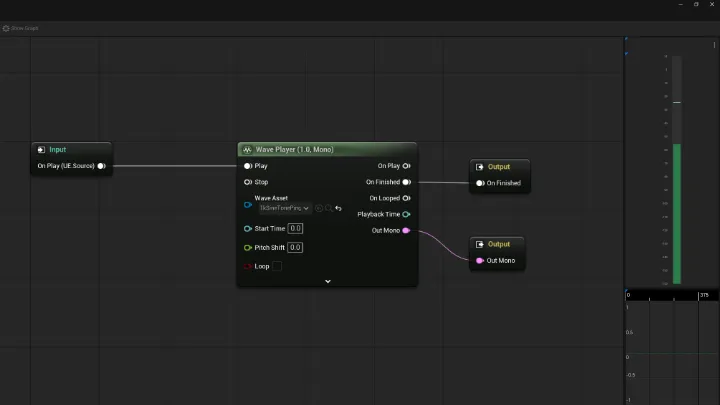The width and height of the screenshot is (720, 405).
Task: Reset Wave Asset to default value
Action: [x=338, y=208]
